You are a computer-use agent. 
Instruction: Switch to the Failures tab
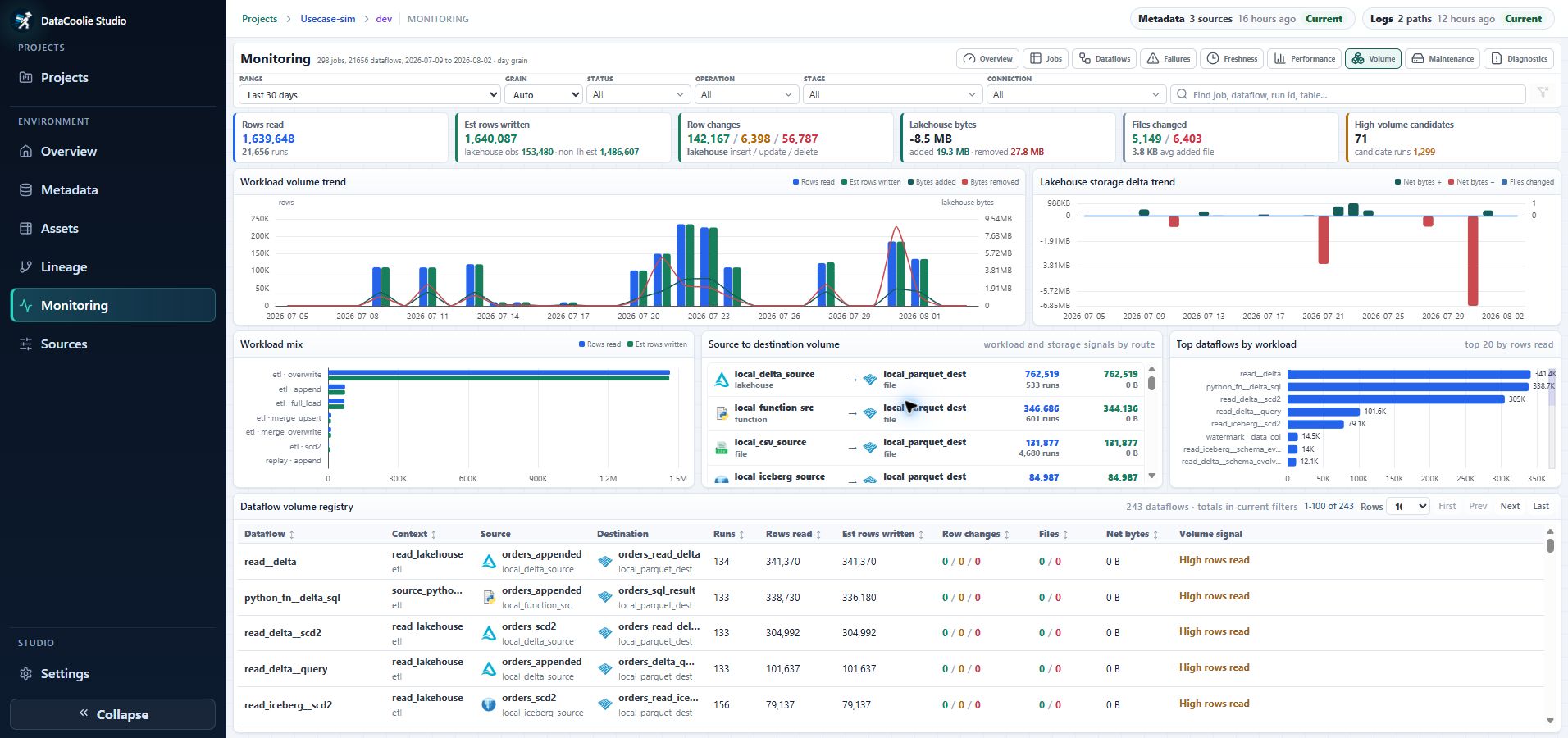tap(1169, 59)
